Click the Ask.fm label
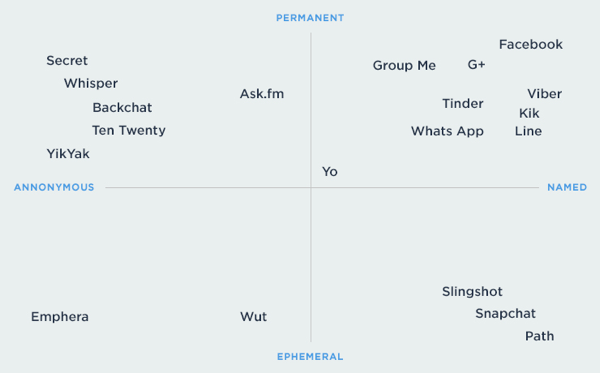This screenshot has height=373, width=600. pyautogui.click(x=262, y=94)
